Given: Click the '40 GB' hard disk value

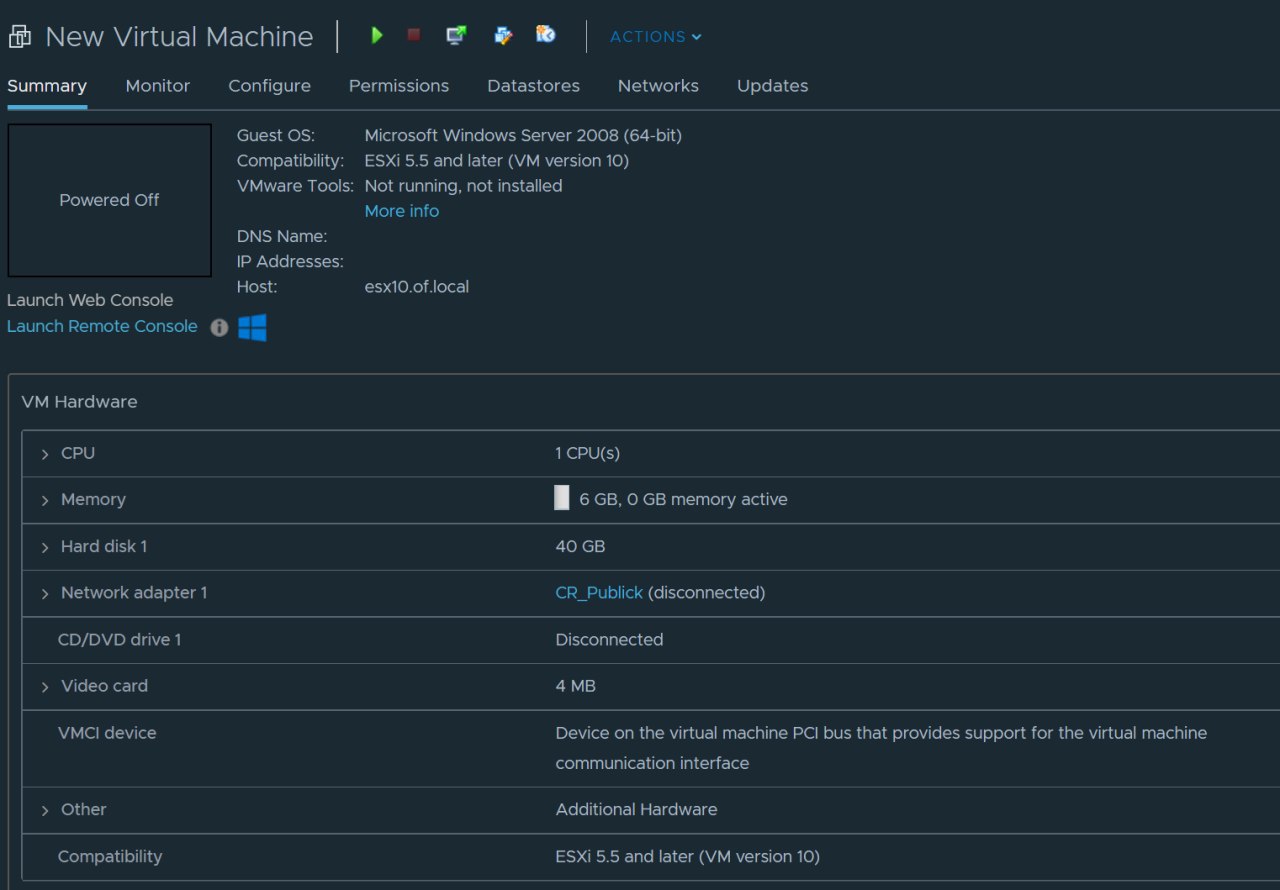Looking at the screenshot, I should (x=581, y=546).
